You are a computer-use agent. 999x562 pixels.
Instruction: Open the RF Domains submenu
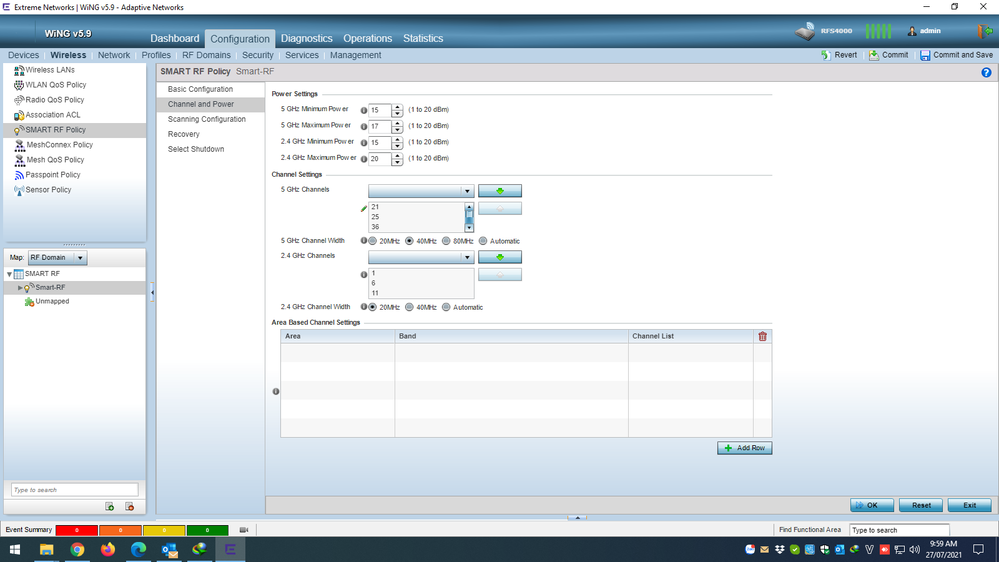[x=206, y=55]
